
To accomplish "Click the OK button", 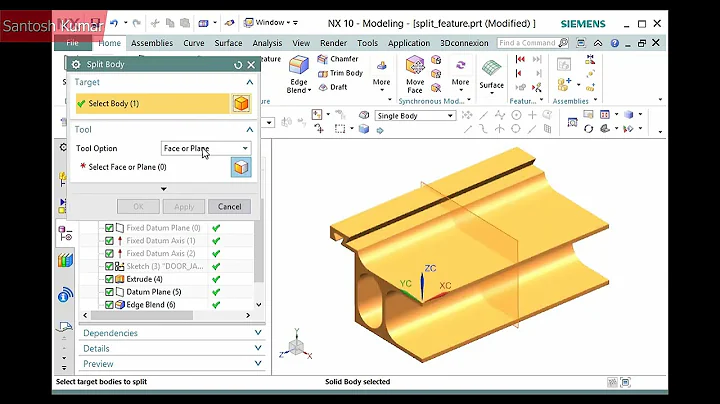I will [138, 207].
